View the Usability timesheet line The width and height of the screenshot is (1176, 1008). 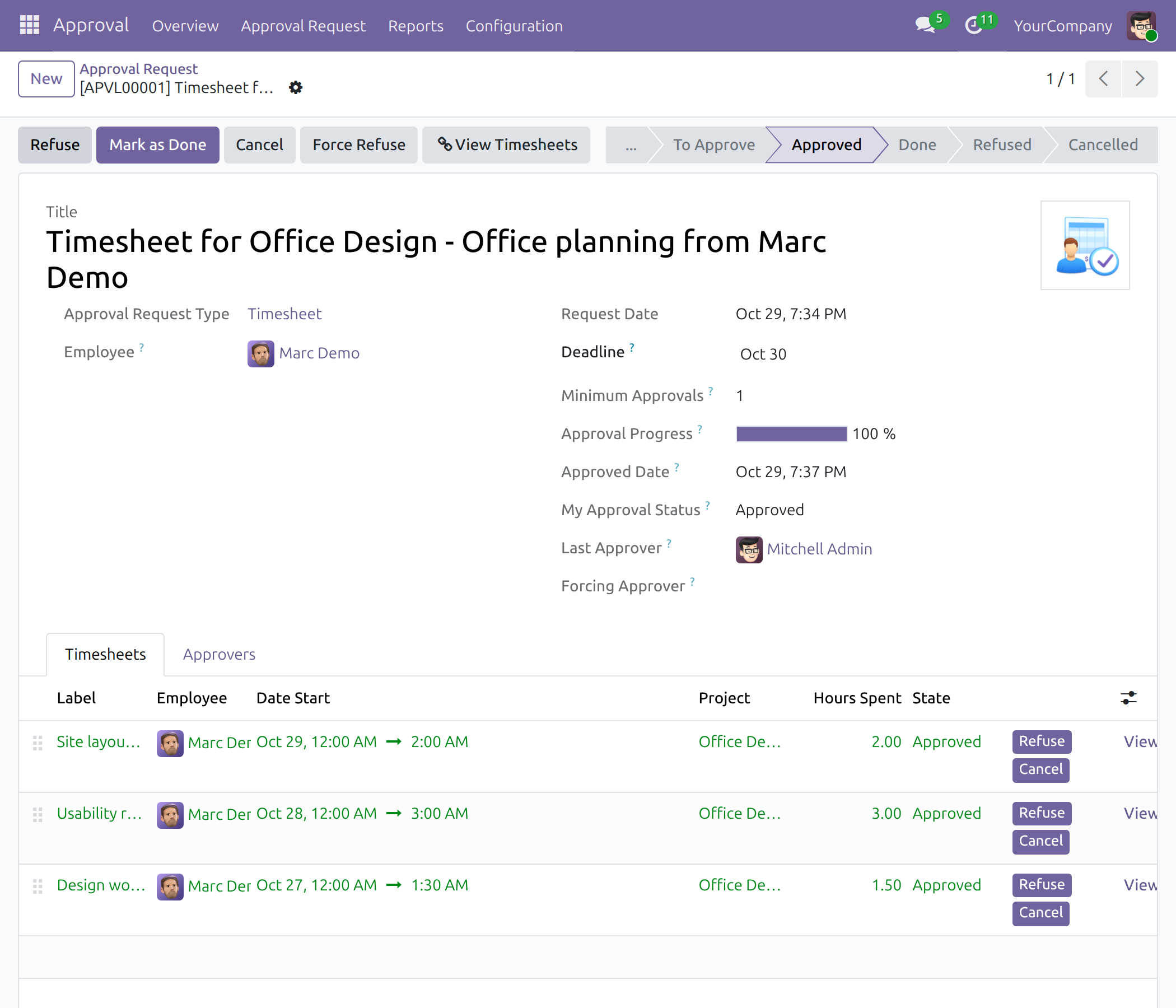[x=1140, y=813]
